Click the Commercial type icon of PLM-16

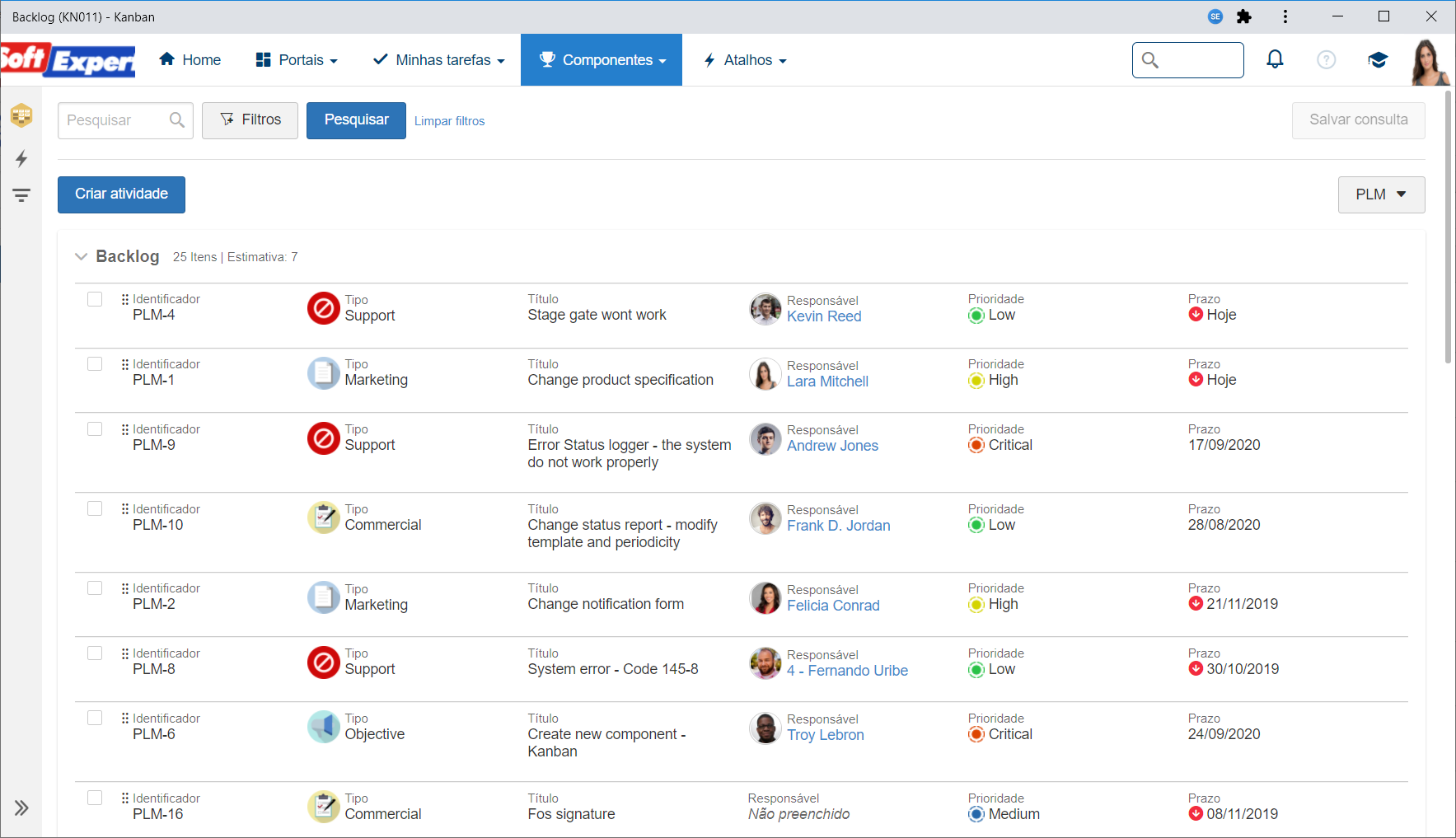click(x=324, y=808)
